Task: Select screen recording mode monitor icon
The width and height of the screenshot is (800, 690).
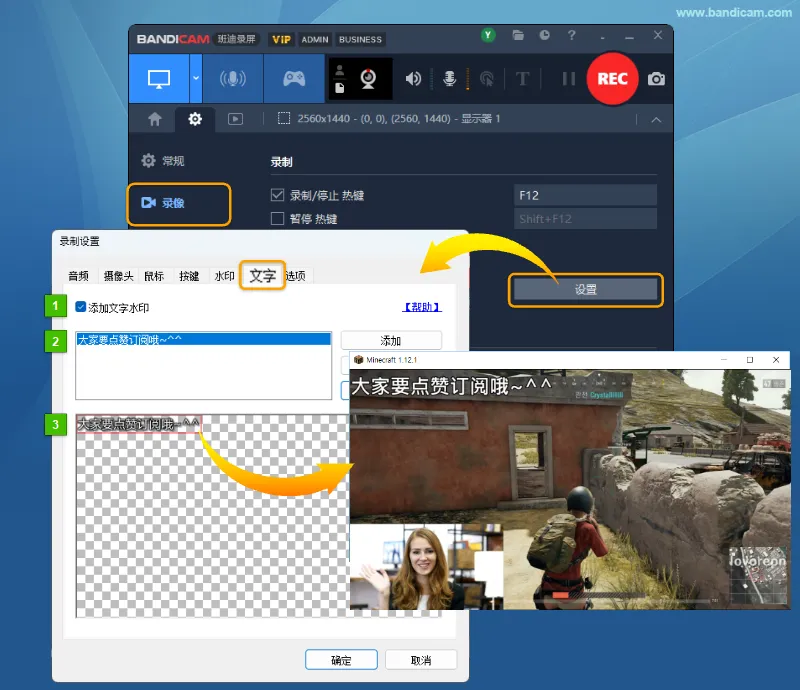Action: pos(159,79)
